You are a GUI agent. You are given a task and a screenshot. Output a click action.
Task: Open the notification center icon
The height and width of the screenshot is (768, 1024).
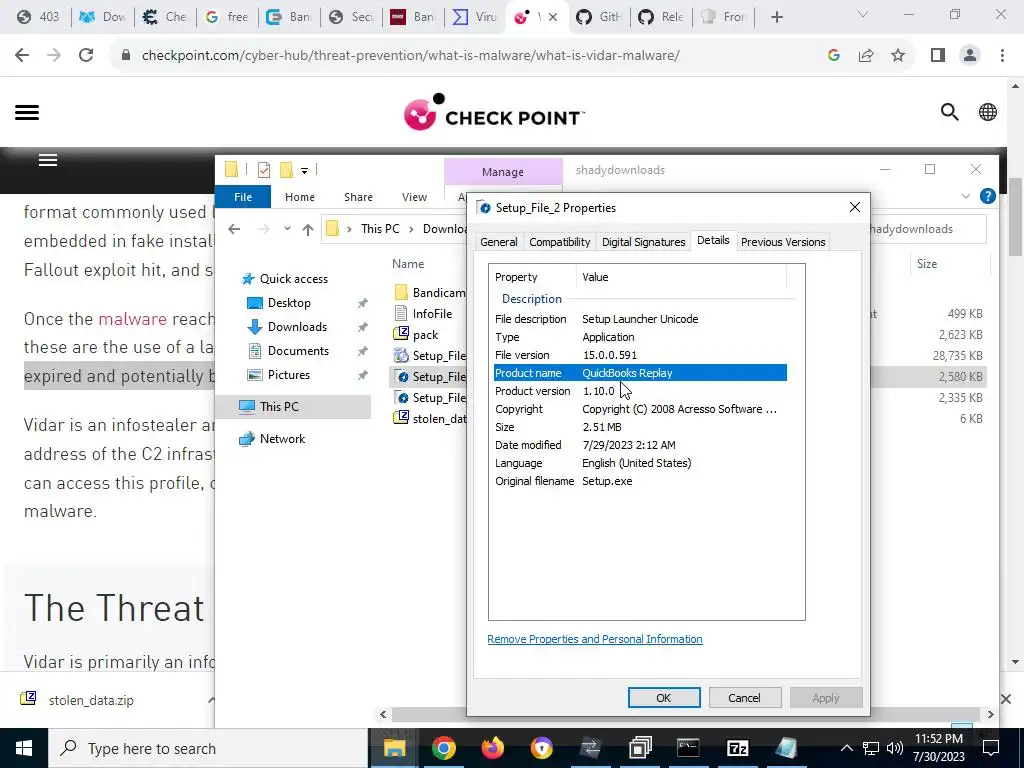[x=991, y=748]
